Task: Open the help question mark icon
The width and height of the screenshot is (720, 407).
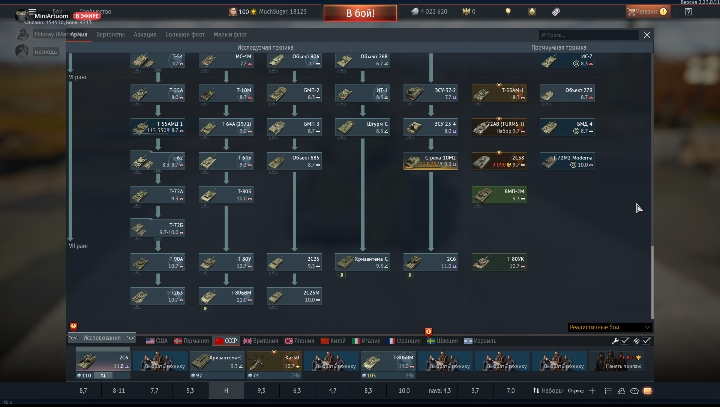Action: (688, 11)
